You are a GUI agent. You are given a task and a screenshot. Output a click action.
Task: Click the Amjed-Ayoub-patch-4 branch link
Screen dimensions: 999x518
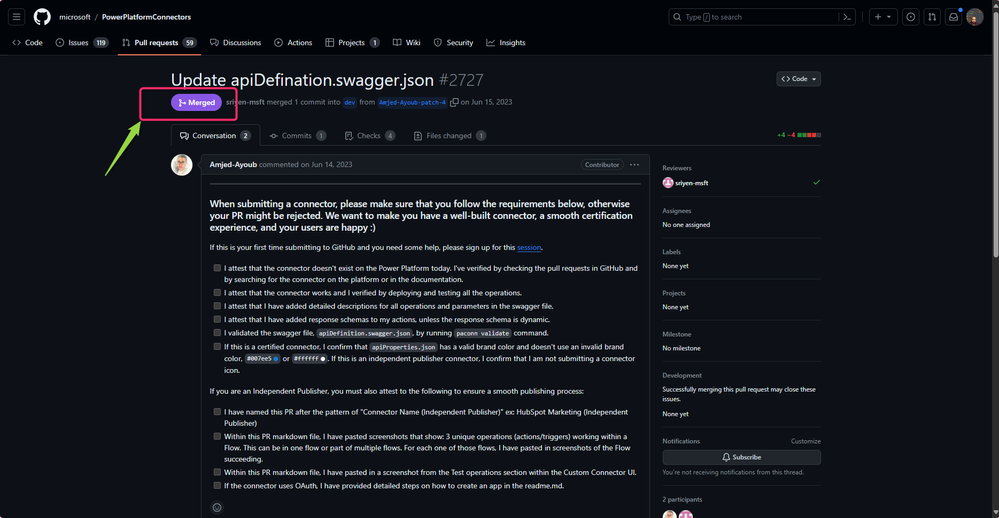[412, 103]
